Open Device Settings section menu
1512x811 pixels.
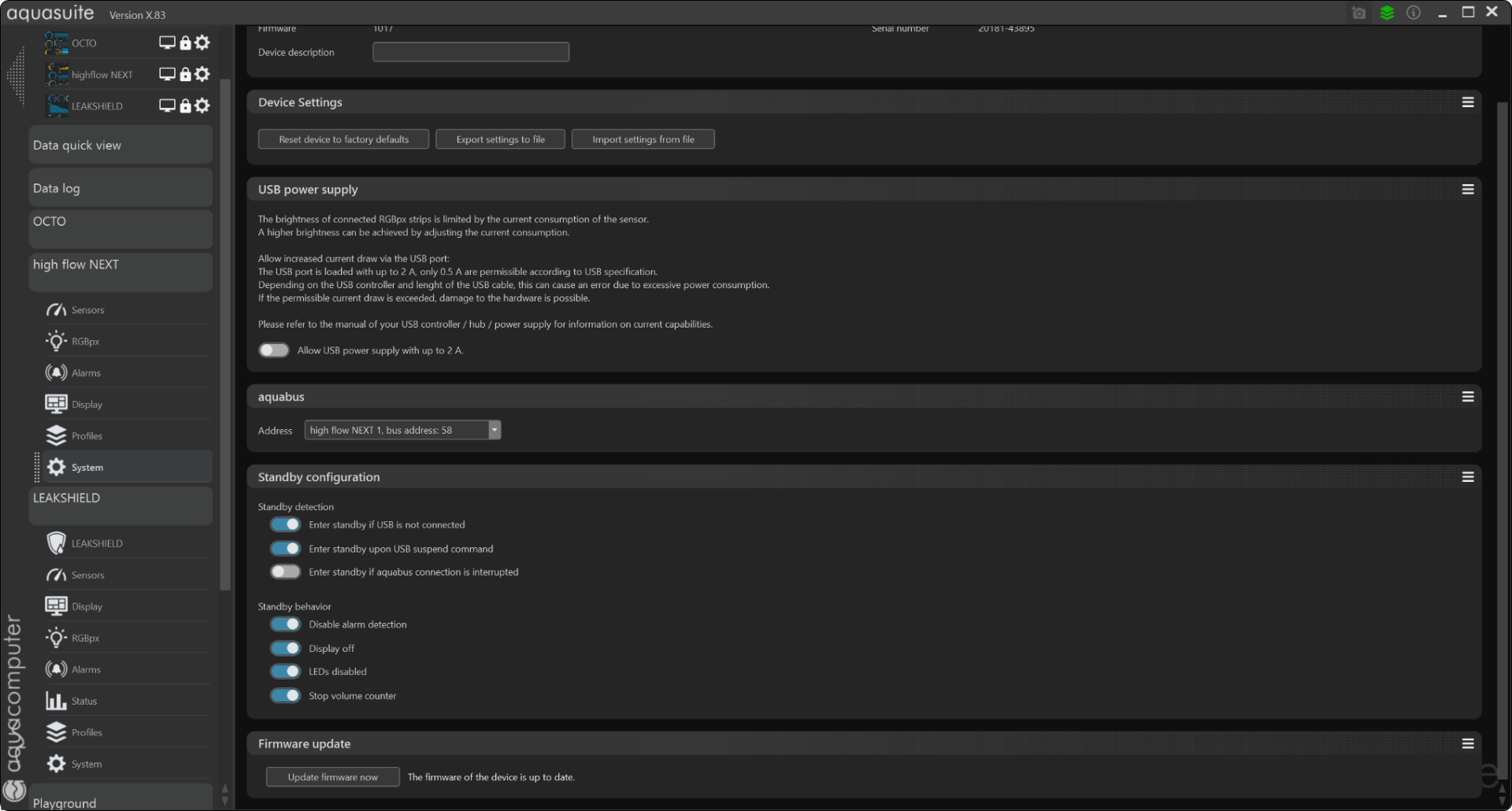(1468, 102)
